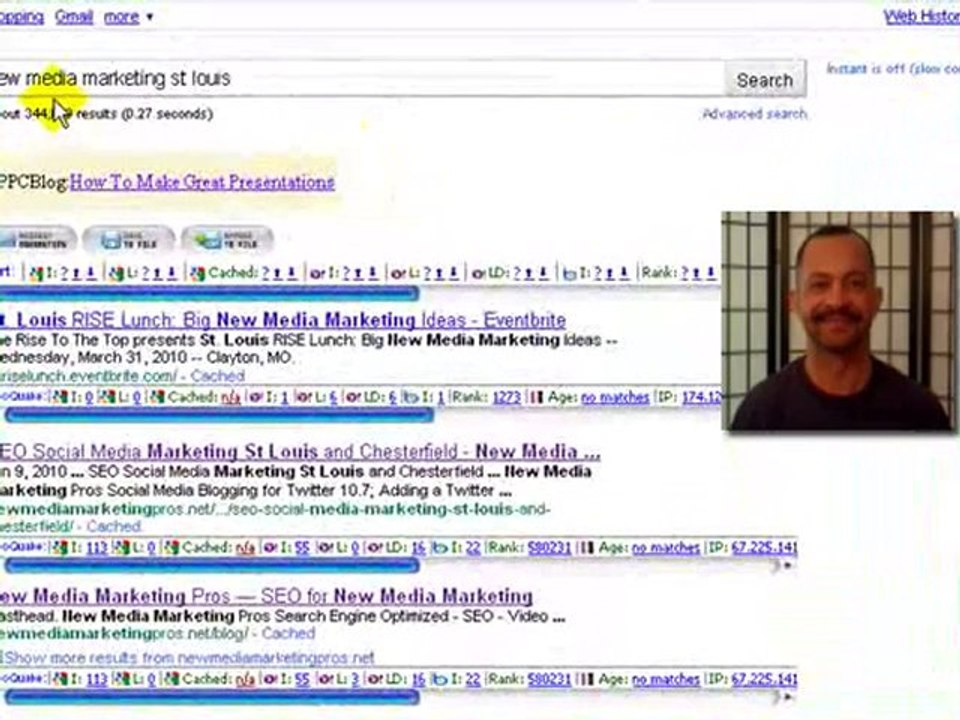Click blue scrollbar under SEO Social Media result bar
The height and width of the screenshot is (720, 960).
212,566
